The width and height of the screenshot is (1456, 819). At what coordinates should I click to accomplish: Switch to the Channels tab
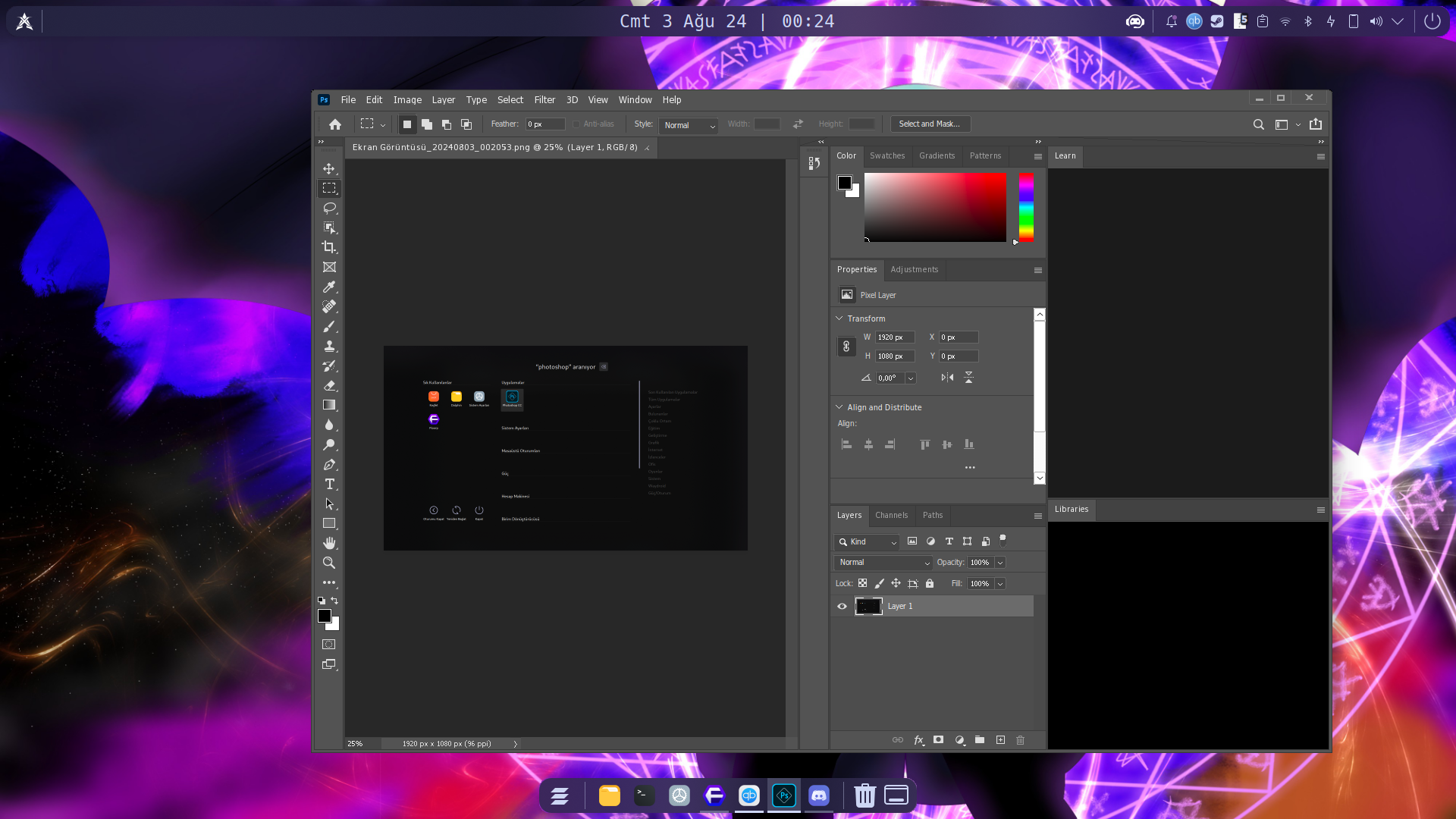[891, 515]
